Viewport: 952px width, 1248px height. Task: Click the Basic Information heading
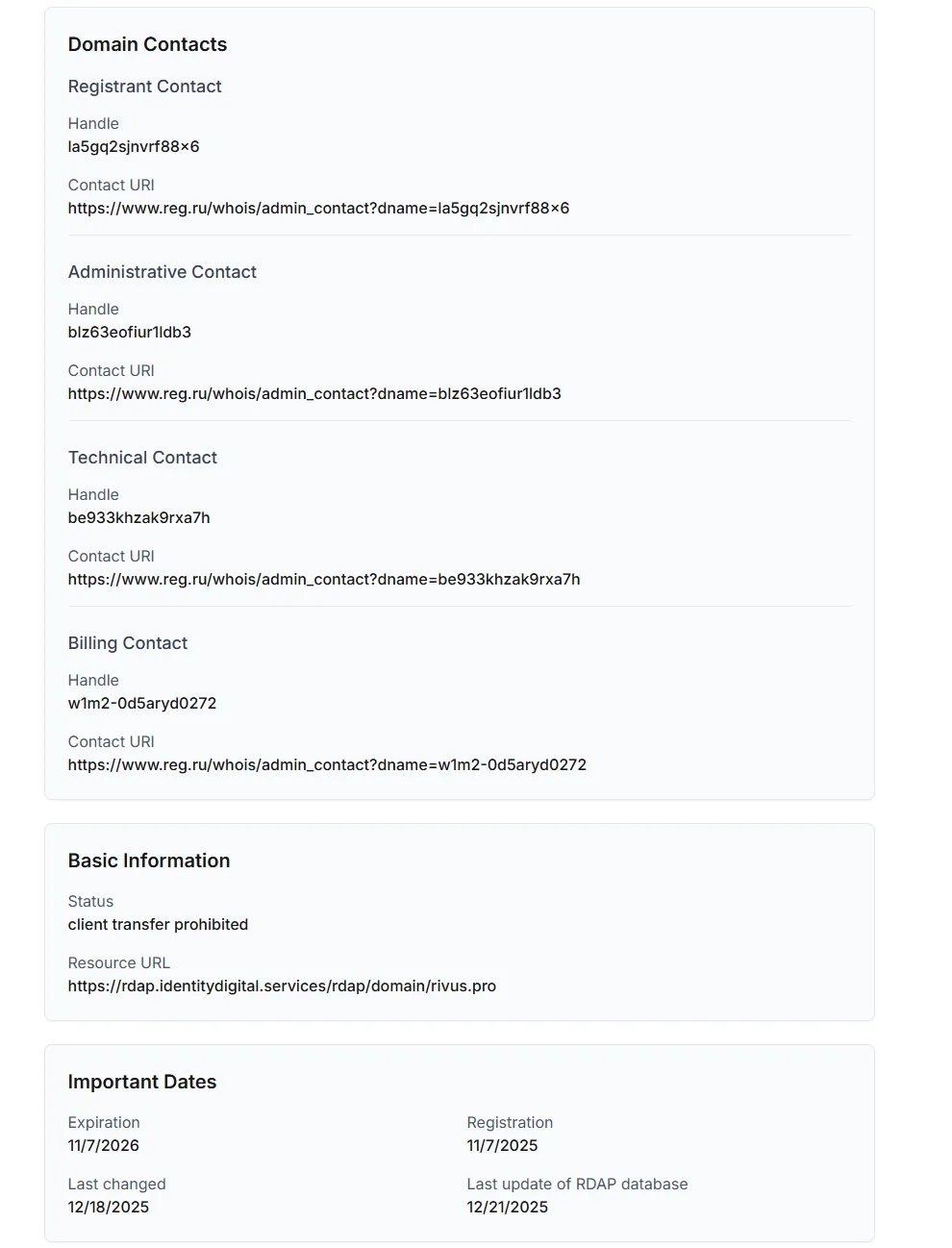tap(149, 861)
